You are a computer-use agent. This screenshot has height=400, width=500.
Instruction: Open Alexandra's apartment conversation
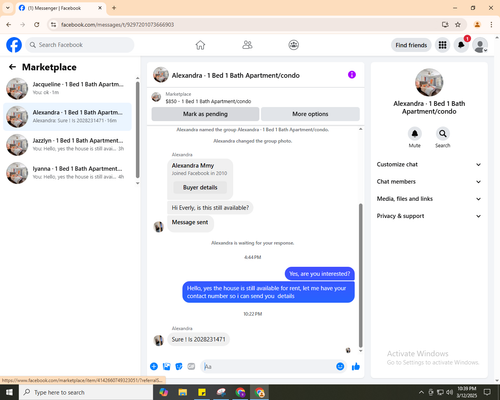[x=67, y=117]
